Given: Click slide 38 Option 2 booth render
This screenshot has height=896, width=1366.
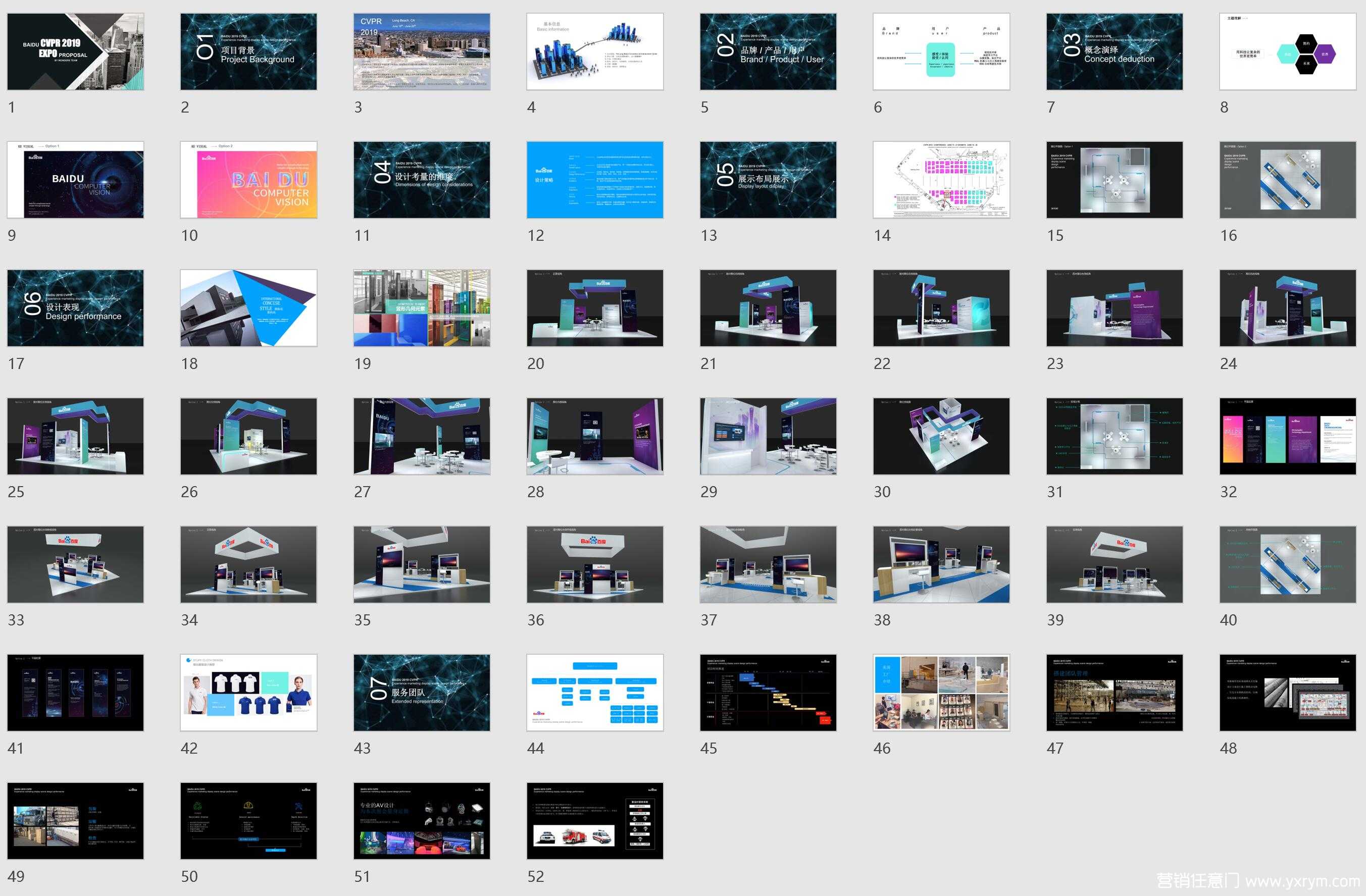Looking at the screenshot, I should (x=941, y=564).
